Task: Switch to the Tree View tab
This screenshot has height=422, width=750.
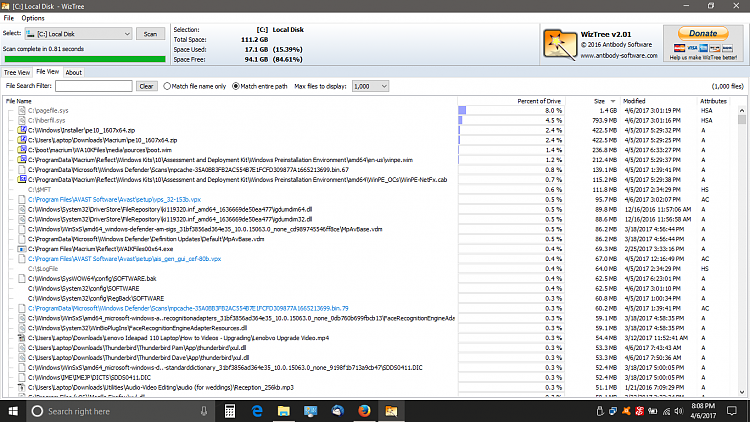Action: pyautogui.click(x=17, y=72)
